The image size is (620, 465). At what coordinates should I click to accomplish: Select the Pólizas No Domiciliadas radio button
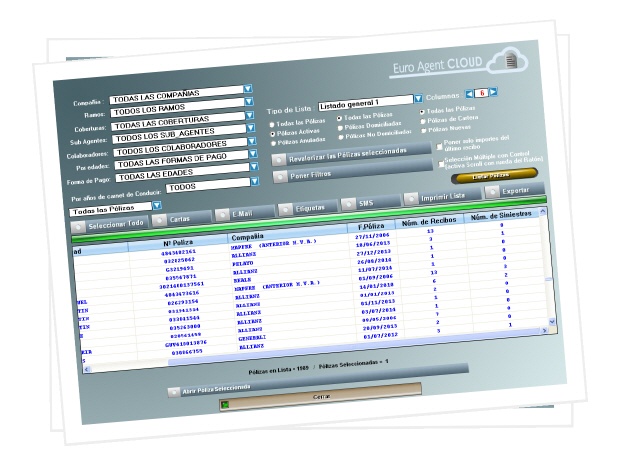click(341, 137)
